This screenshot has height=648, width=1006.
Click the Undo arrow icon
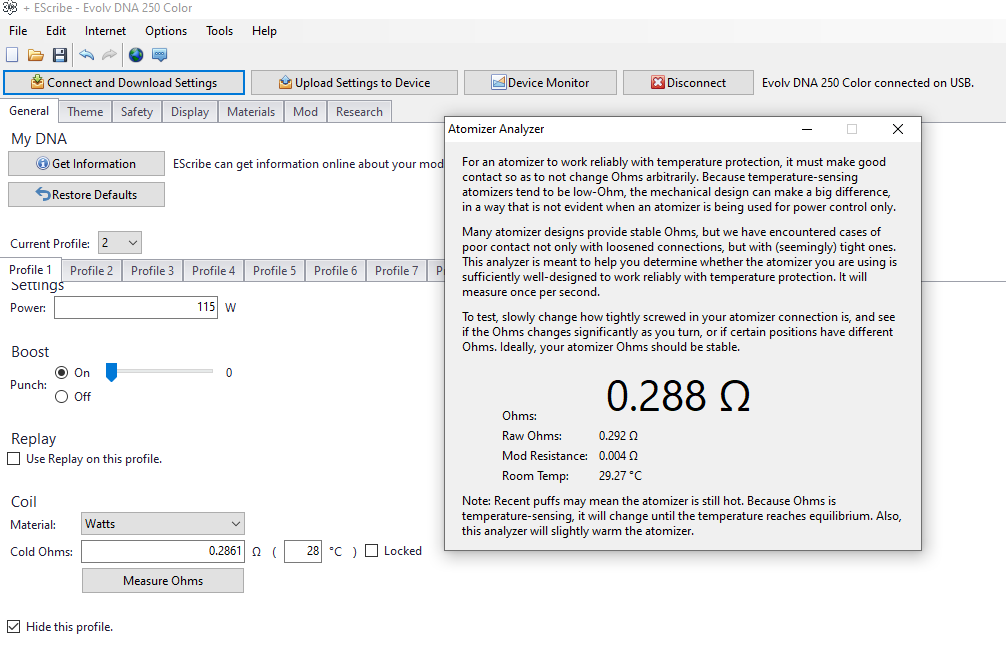tap(86, 55)
